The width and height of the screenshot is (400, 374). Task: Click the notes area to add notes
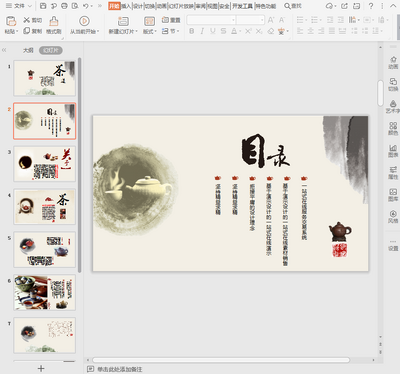[x=119, y=369]
